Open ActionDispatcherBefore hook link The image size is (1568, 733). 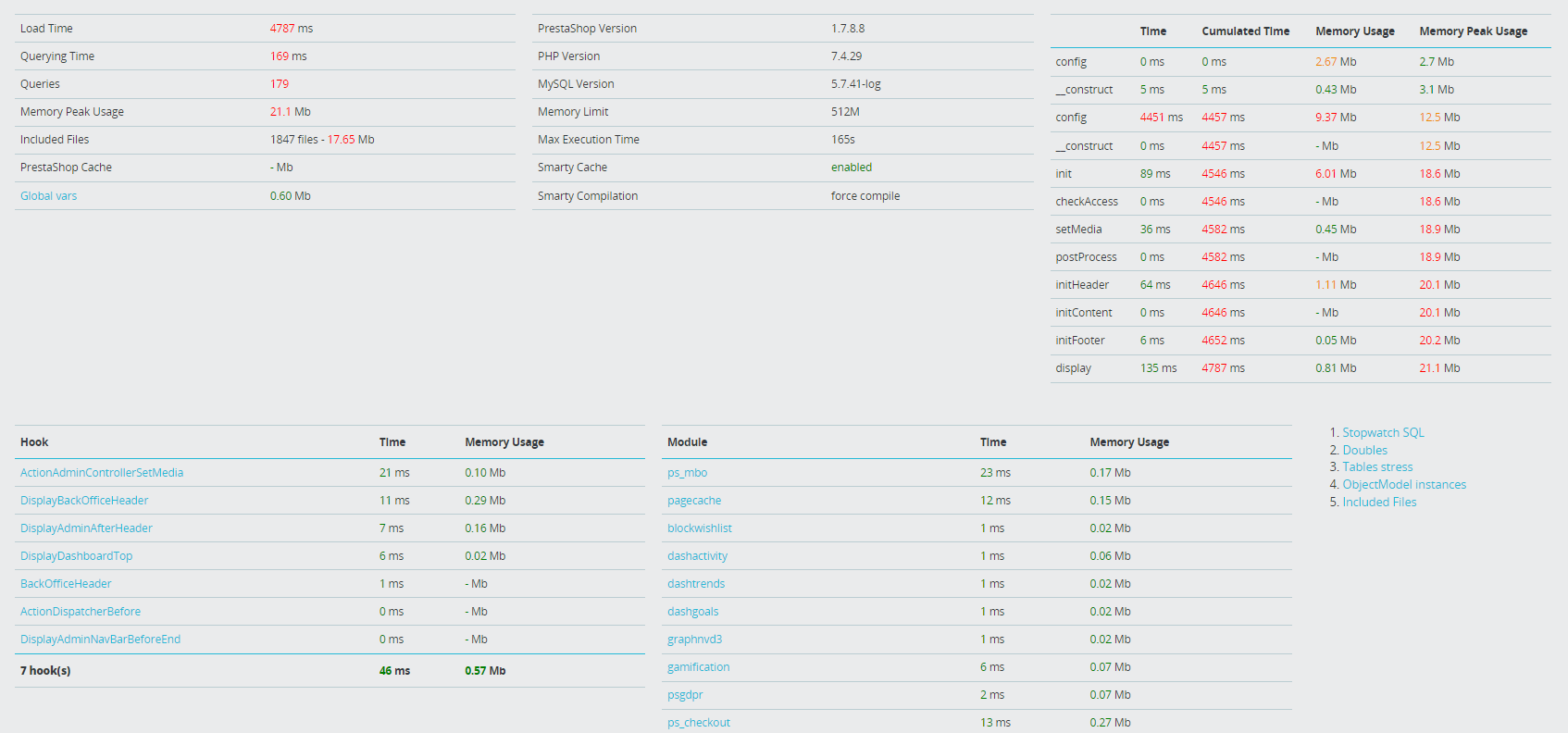[x=81, y=612]
